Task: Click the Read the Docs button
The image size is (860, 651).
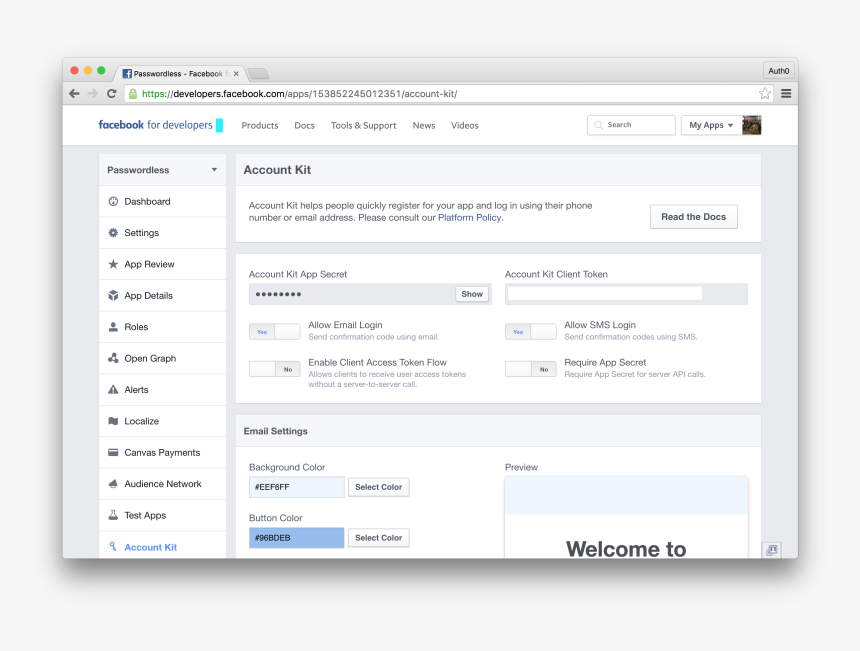Action: pos(694,217)
